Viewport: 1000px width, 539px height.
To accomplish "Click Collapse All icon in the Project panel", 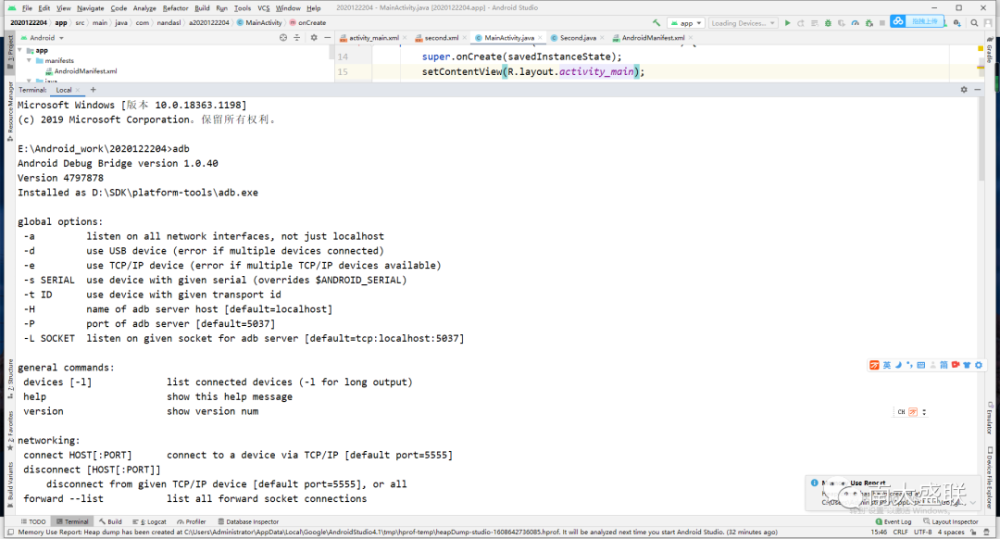I will tap(297, 38).
